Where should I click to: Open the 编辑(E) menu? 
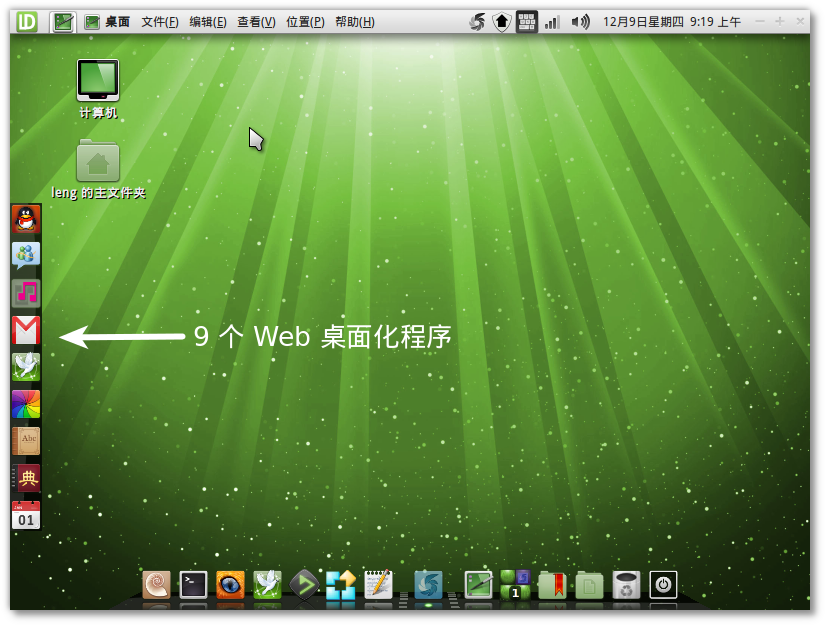point(208,22)
